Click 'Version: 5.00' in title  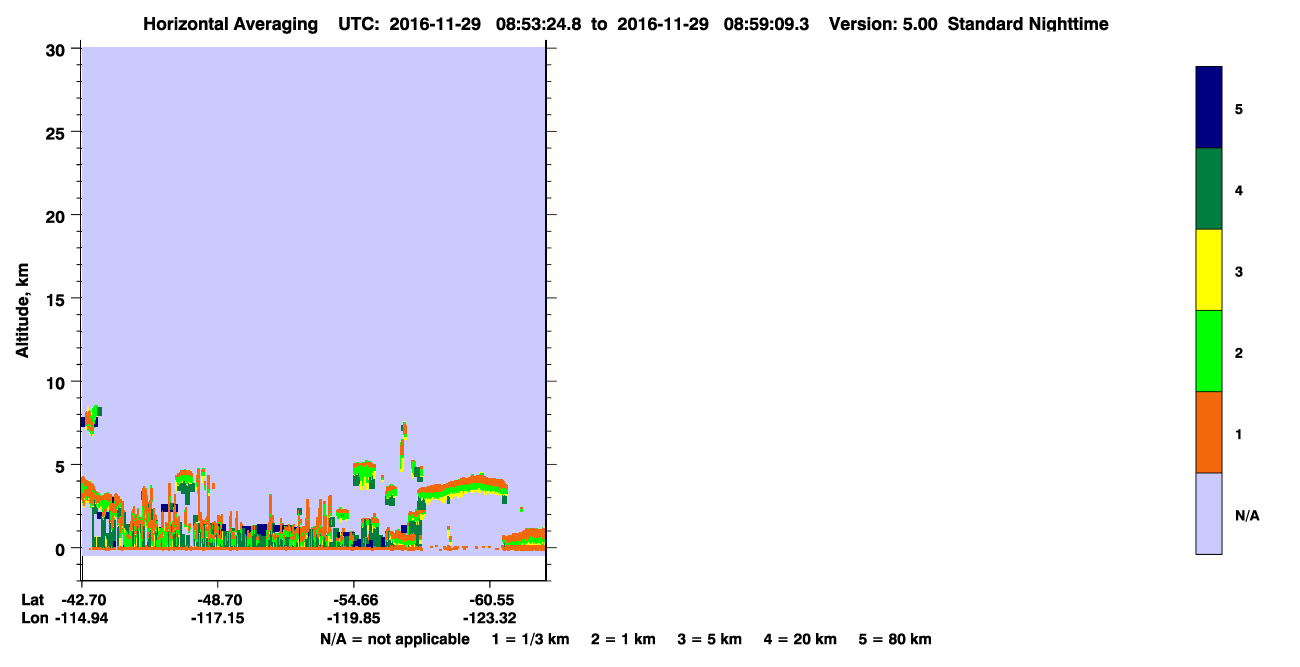click(x=883, y=24)
